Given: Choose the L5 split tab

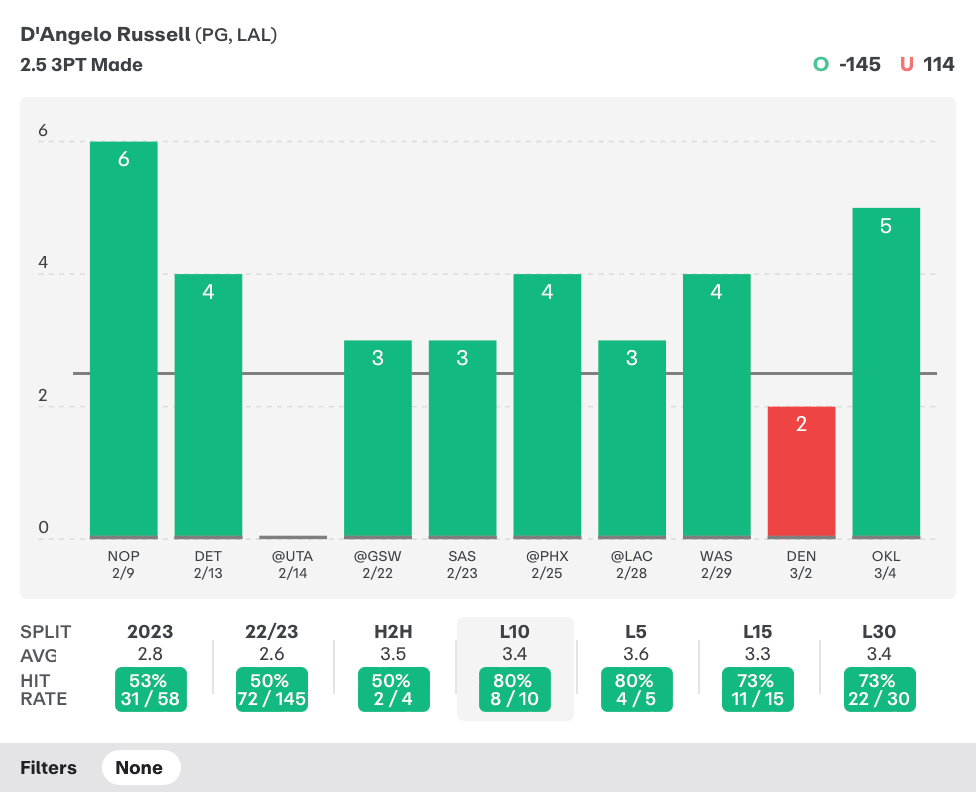Looking at the screenshot, I should [x=636, y=631].
